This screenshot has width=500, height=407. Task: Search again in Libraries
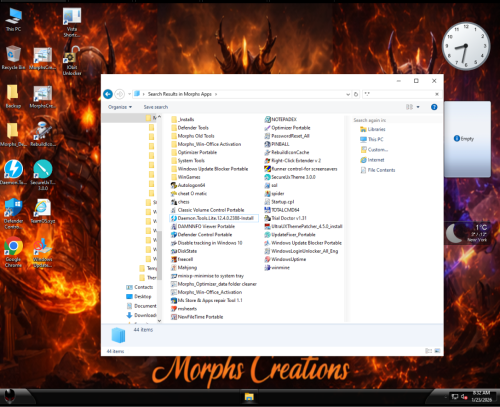pyautogui.click(x=373, y=129)
